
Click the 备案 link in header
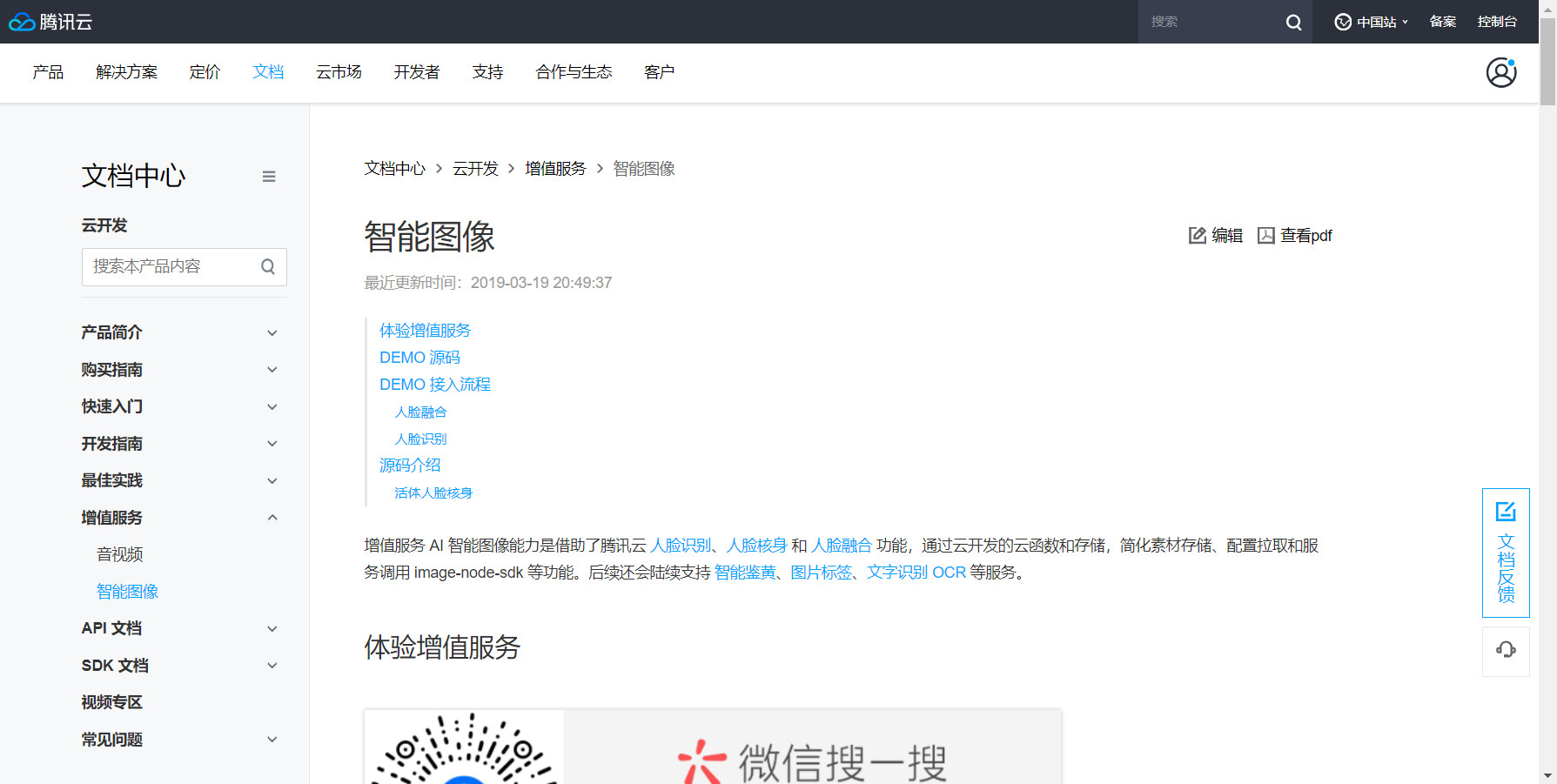tap(1443, 22)
